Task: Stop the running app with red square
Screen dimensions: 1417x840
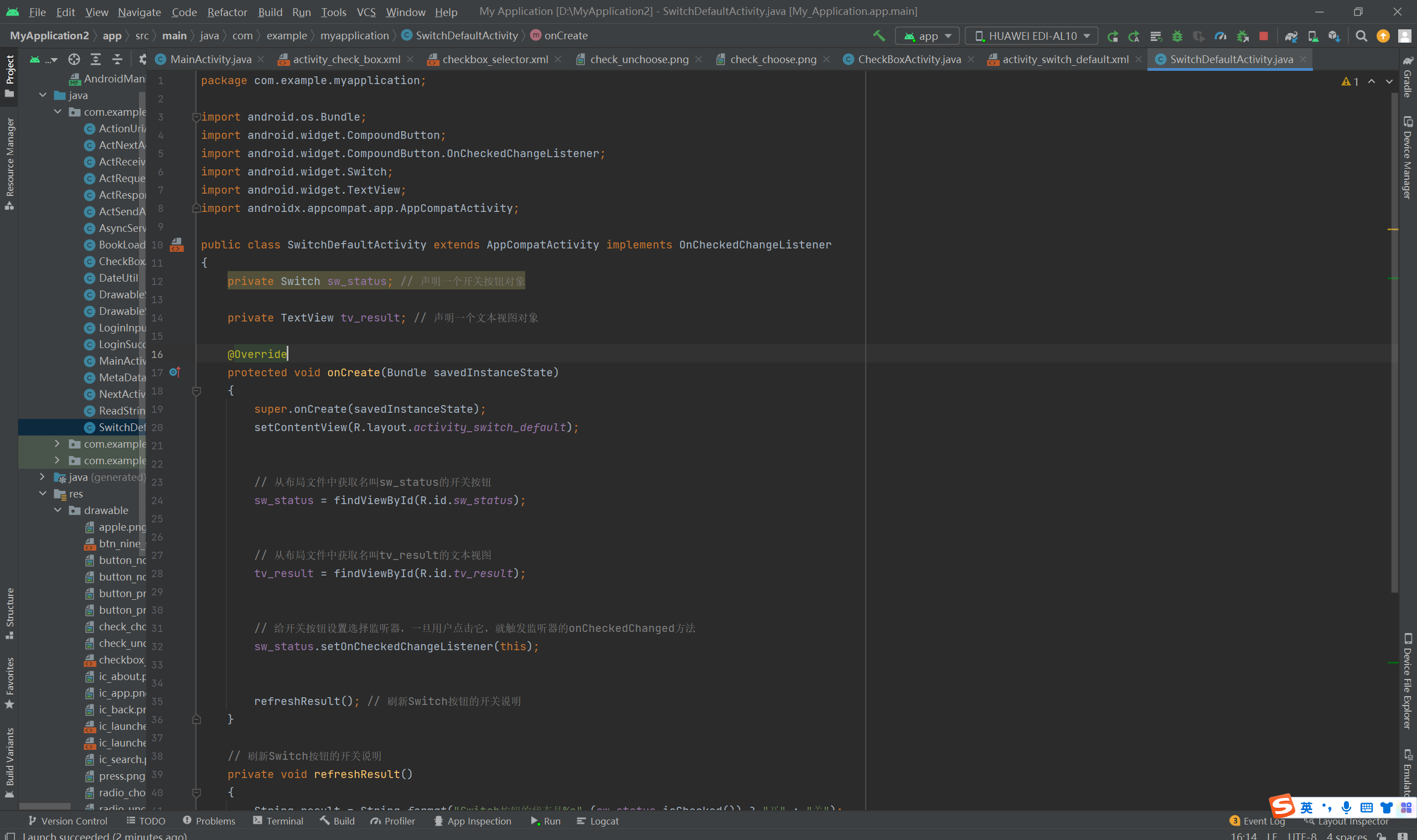Action: click(x=1263, y=35)
